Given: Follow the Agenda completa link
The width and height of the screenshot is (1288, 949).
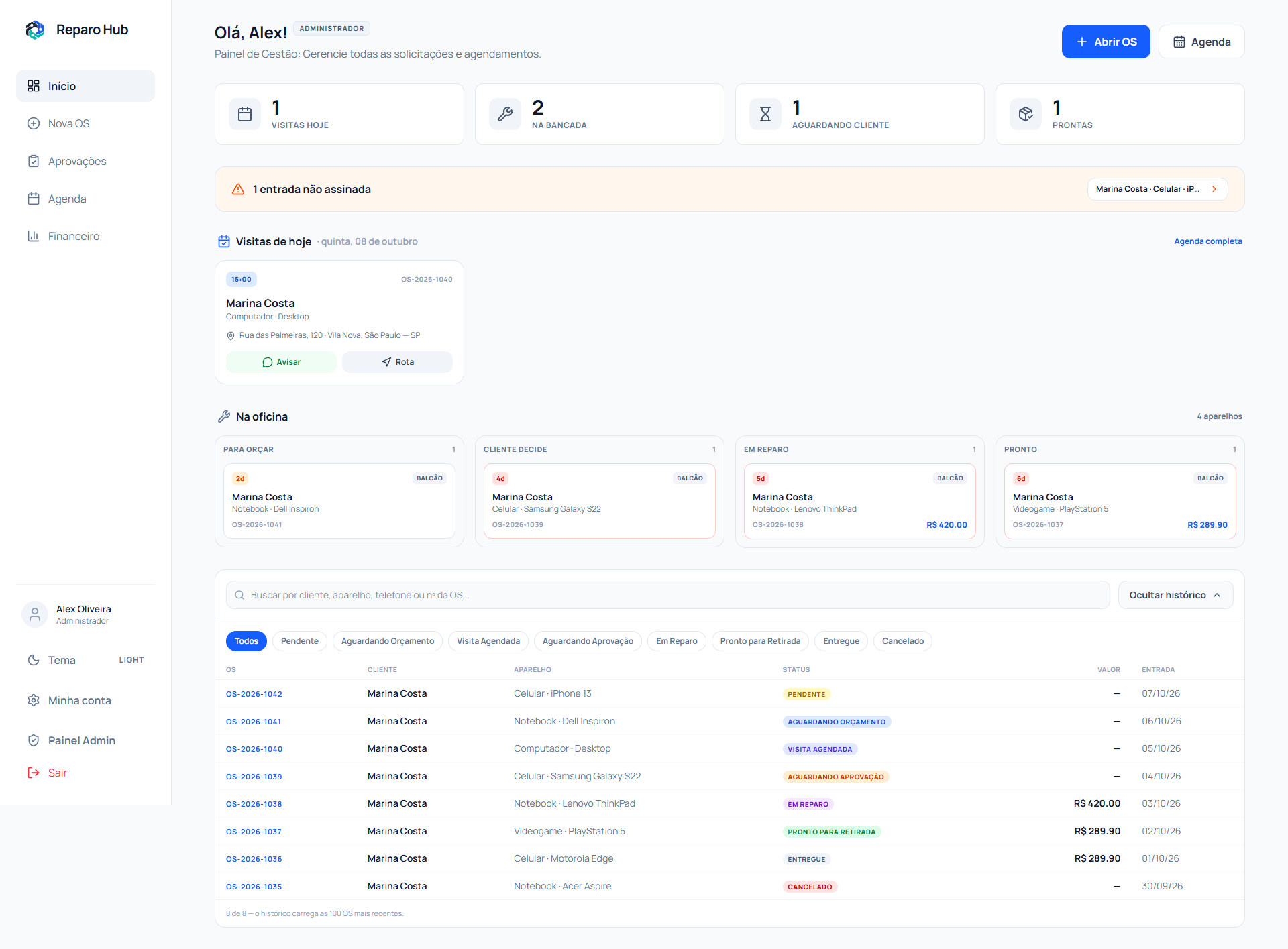Looking at the screenshot, I should click(x=1207, y=241).
